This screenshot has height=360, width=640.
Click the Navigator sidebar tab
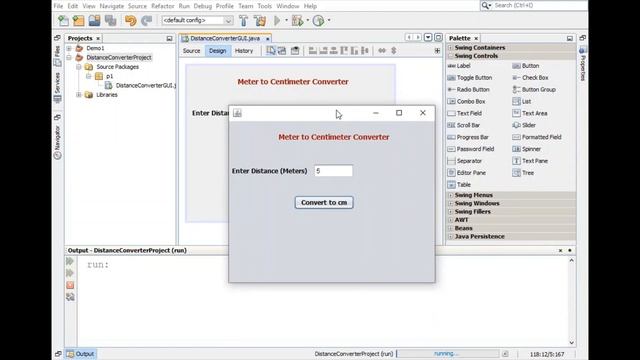[x=58, y=142]
